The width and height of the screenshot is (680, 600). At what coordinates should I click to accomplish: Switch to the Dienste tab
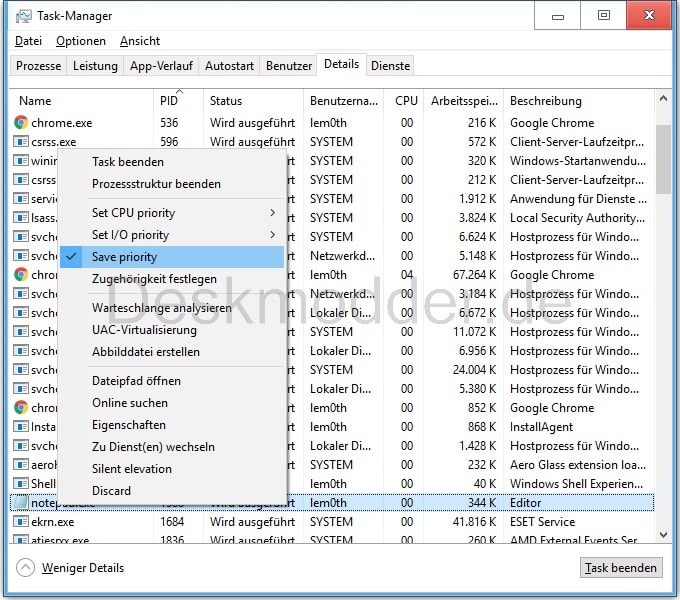(390, 66)
